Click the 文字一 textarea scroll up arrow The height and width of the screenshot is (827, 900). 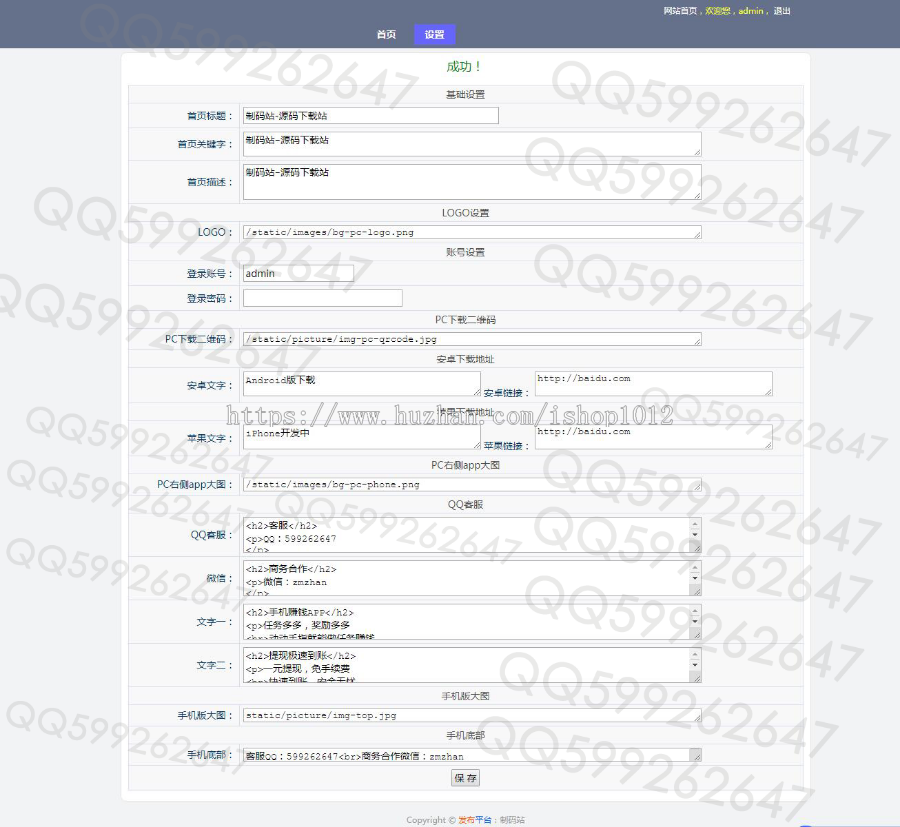tap(695, 611)
